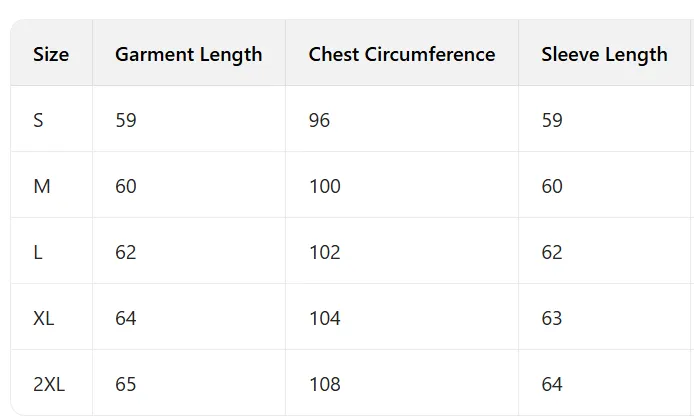
Task: Click the Sleeve Length column header
Action: point(604,54)
